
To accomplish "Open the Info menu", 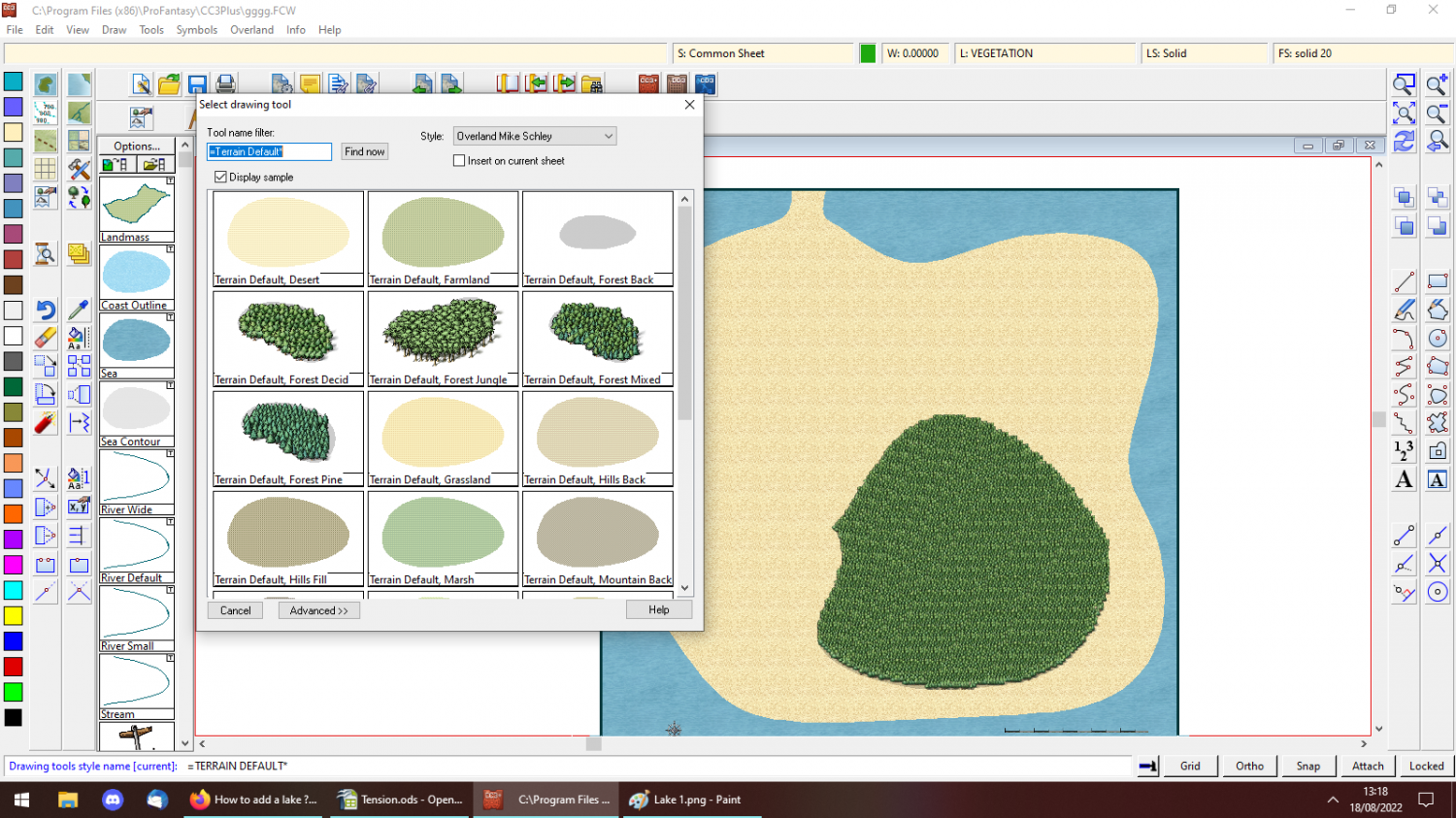I will pos(296,30).
